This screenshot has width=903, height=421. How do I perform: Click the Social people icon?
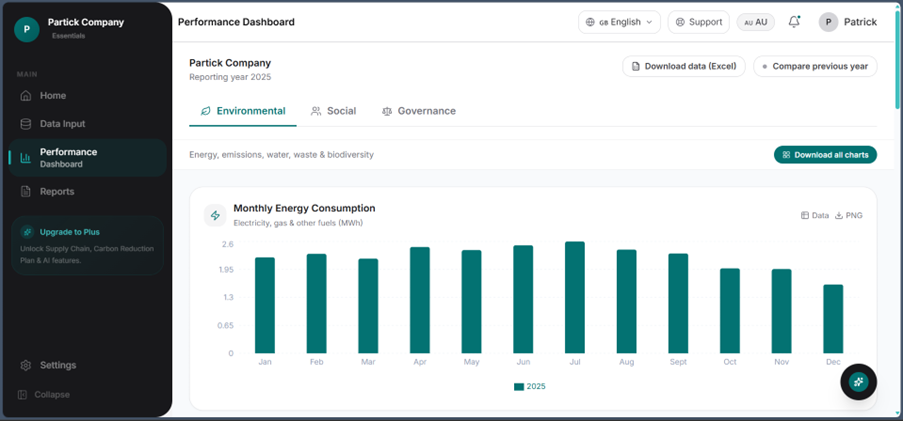point(316,111)
